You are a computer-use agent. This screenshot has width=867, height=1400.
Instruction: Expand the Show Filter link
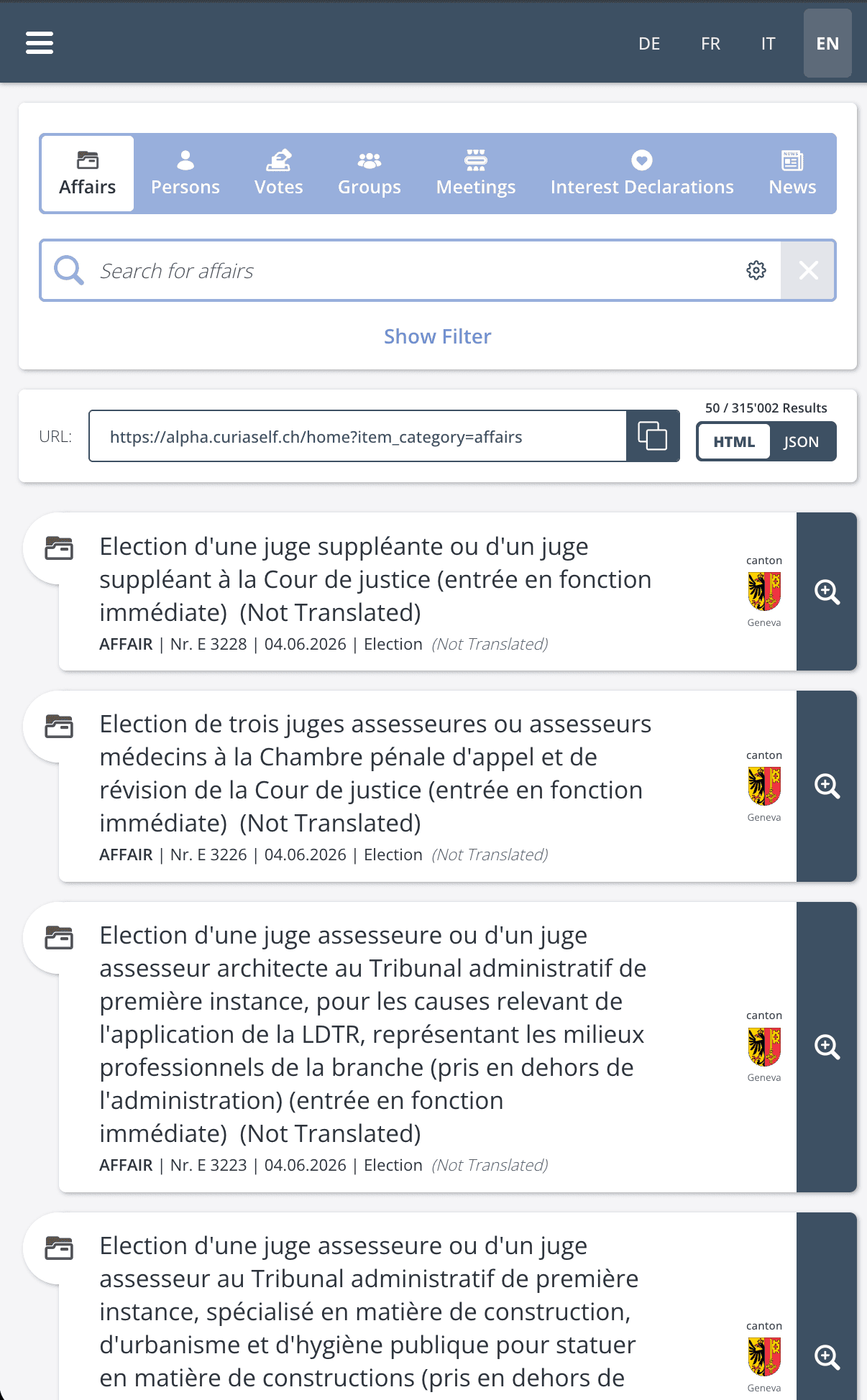coord(437,336)
